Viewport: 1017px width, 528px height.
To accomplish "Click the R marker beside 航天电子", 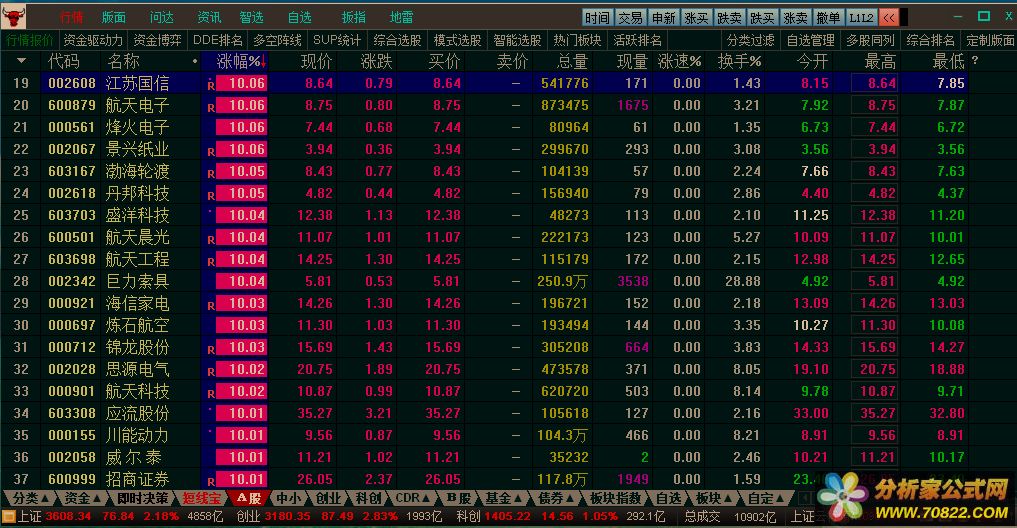I will coord(211,108).
